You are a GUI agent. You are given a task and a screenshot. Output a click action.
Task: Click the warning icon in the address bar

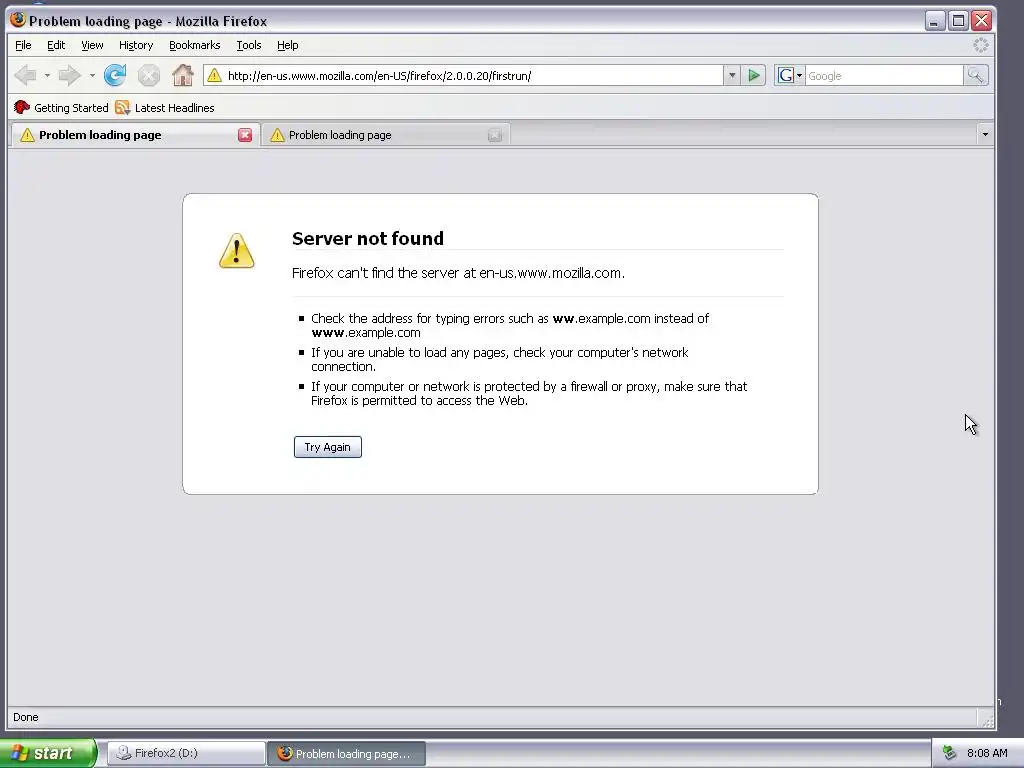click(214, 76)
